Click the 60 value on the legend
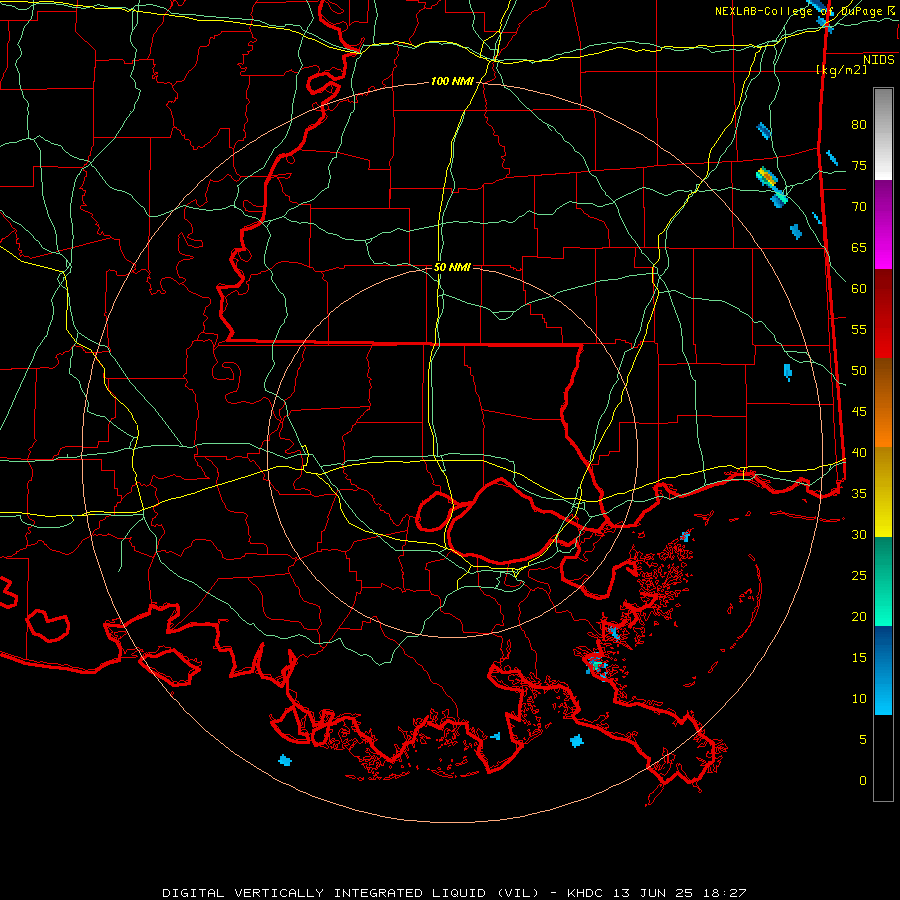Image resolution: width=900 pixels, height=900 pixels. 859,289
